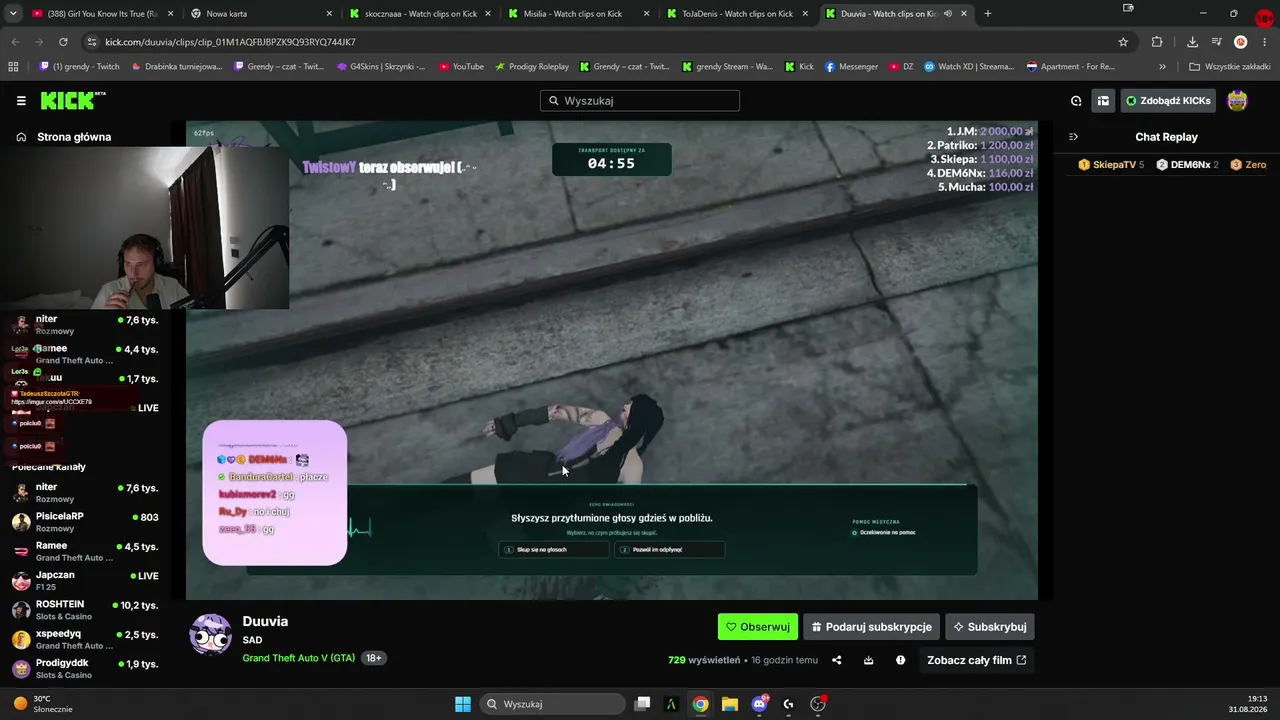This screenshot has width=1280, height=720.
Task: Open the Grand Theft Auto V (GTA) category link
Action: (299, 658)
